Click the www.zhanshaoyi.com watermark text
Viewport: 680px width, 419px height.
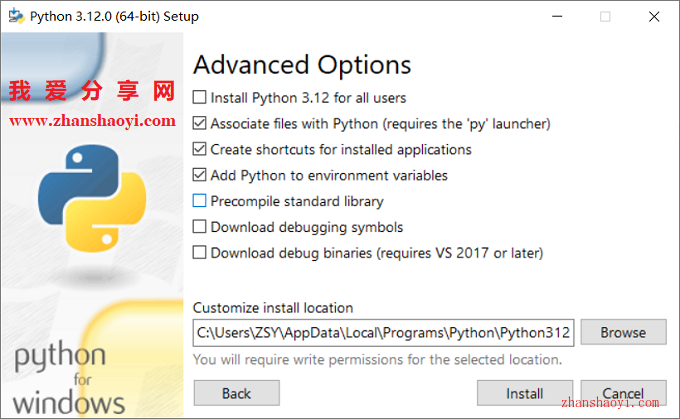tap(92, 121)
